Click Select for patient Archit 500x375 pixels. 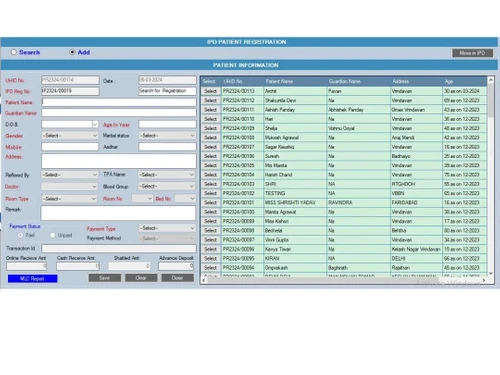211,91
